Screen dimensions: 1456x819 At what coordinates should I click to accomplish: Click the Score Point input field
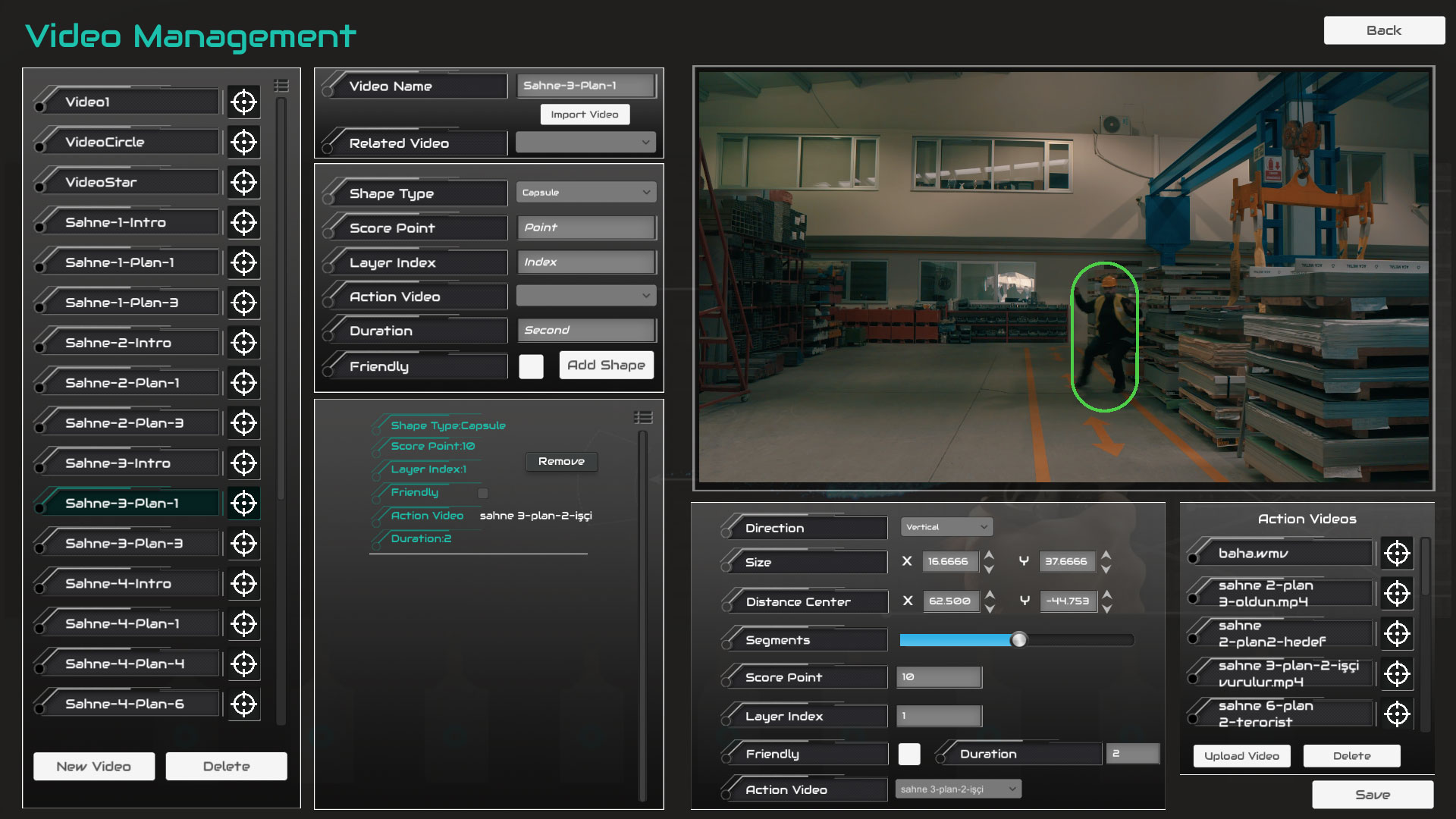point(585,227)
